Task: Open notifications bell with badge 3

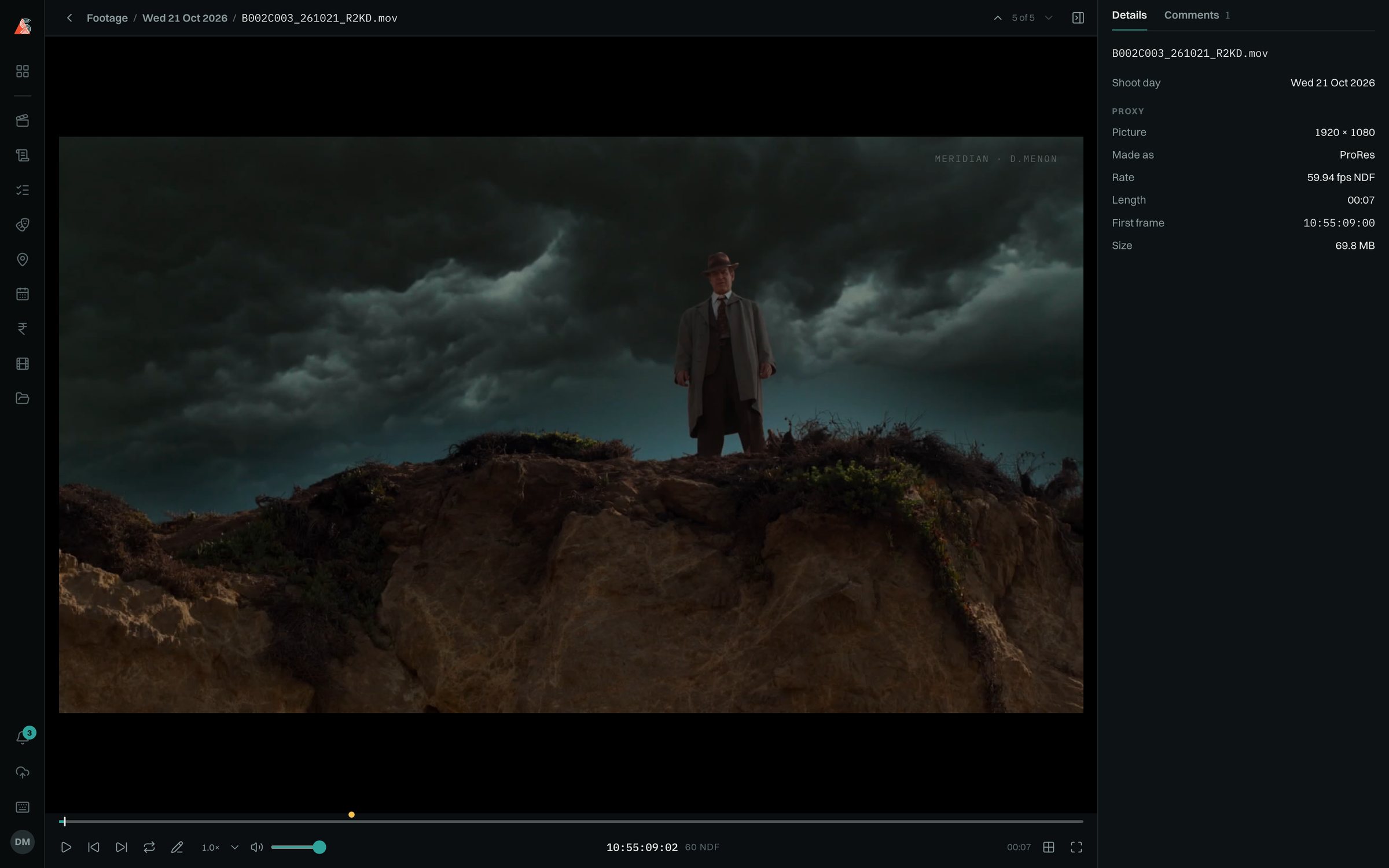Action: (23, 736)
